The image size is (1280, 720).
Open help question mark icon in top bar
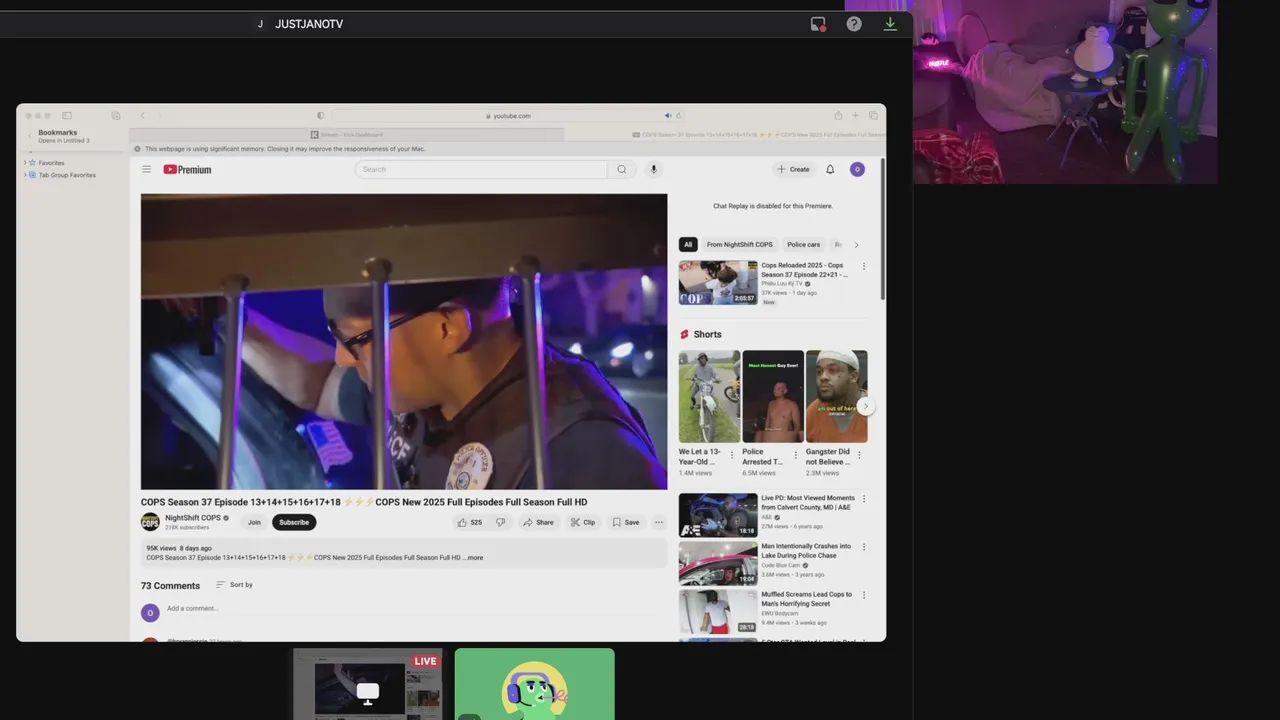(x=854, y=24)
